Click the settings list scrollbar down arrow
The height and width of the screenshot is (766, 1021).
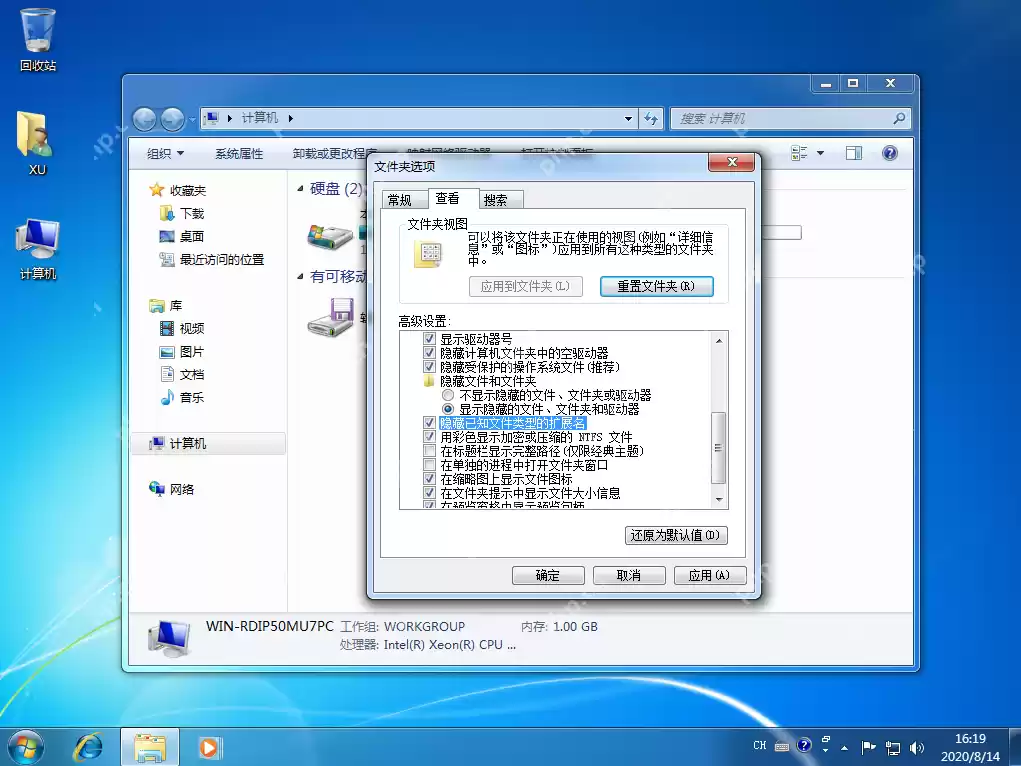[717, 501]
